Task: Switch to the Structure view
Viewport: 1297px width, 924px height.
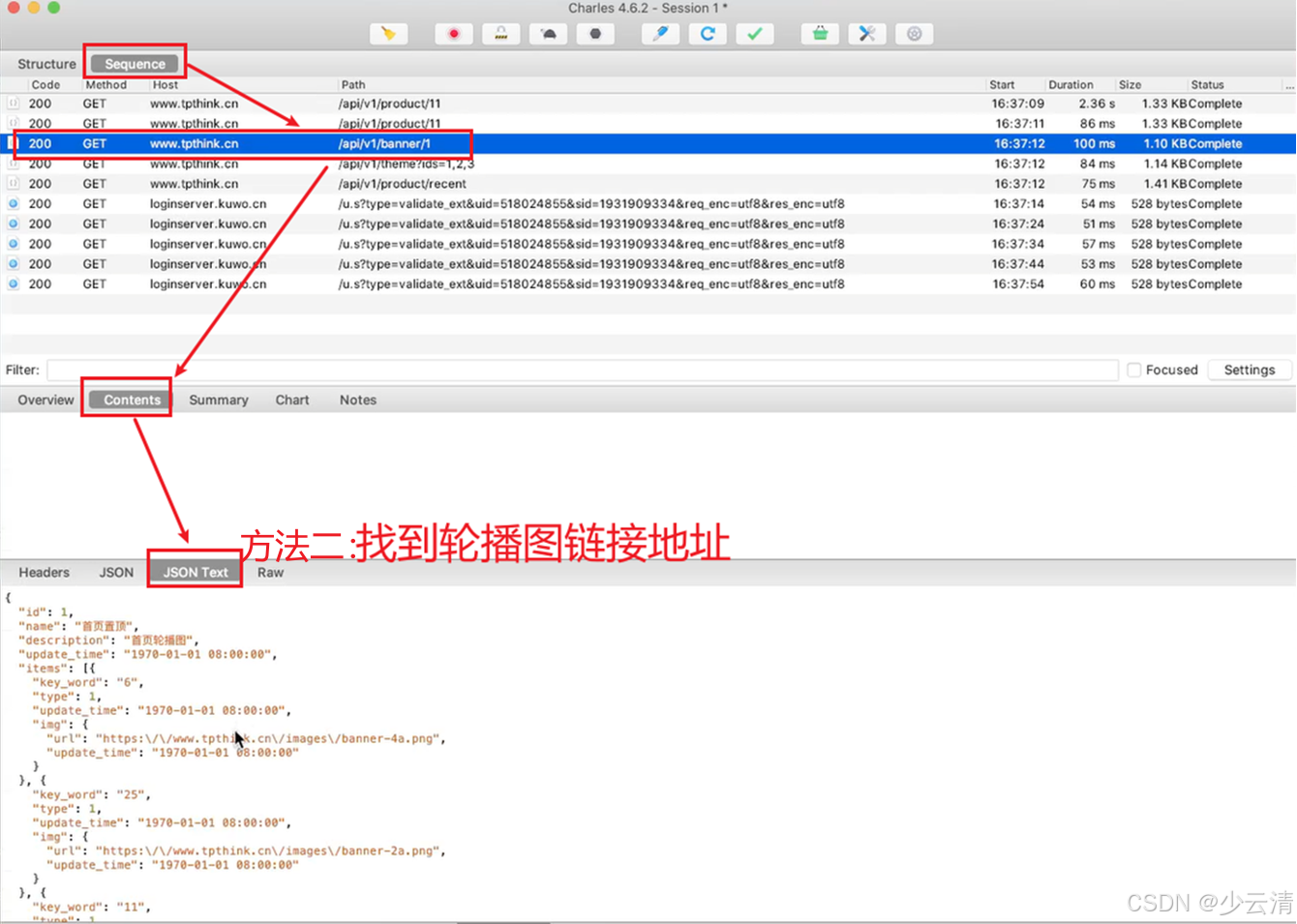Action: click(46, 64)
